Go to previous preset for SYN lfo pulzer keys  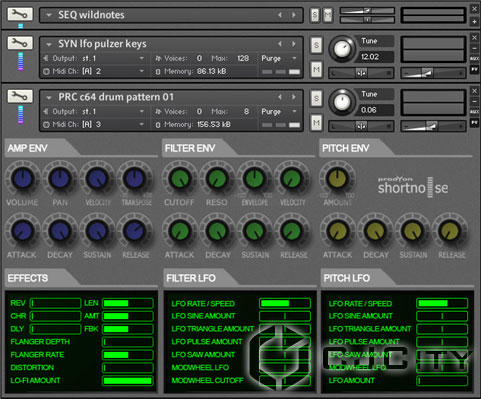click(x=280, y=44)
